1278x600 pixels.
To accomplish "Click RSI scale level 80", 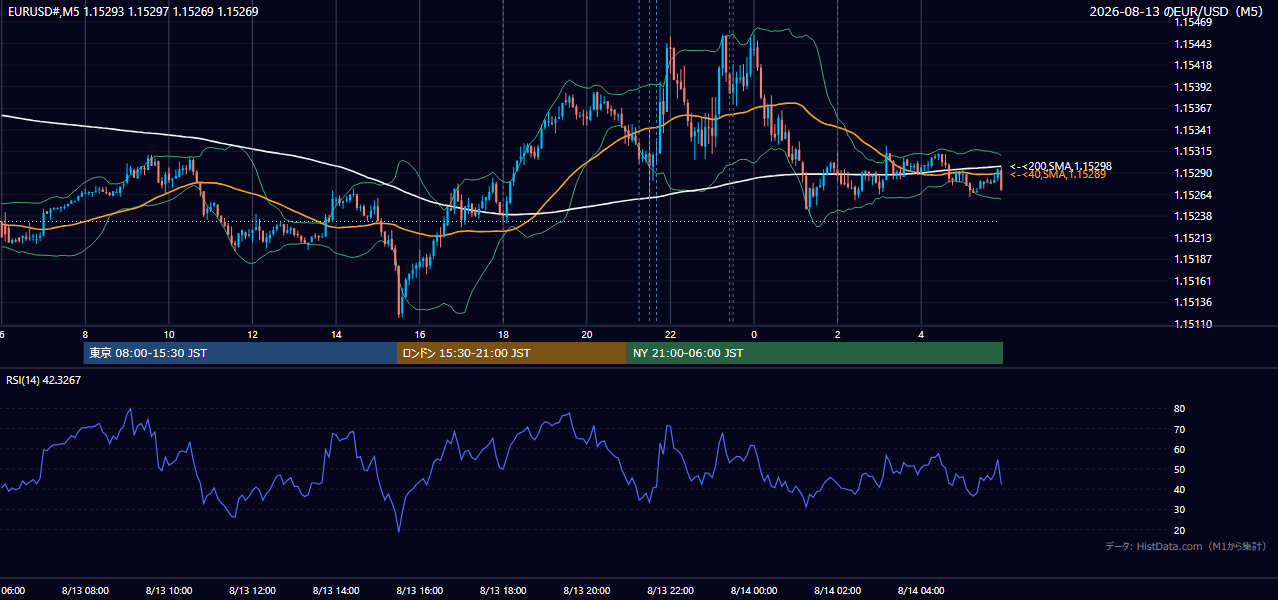I will [x=1179, y=409].
